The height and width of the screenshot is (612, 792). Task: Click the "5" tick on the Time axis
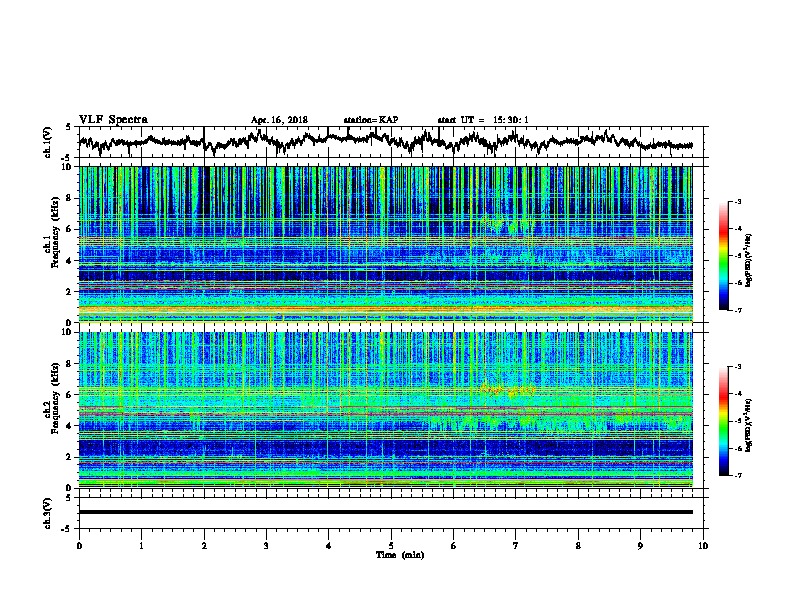pos(391,546)
